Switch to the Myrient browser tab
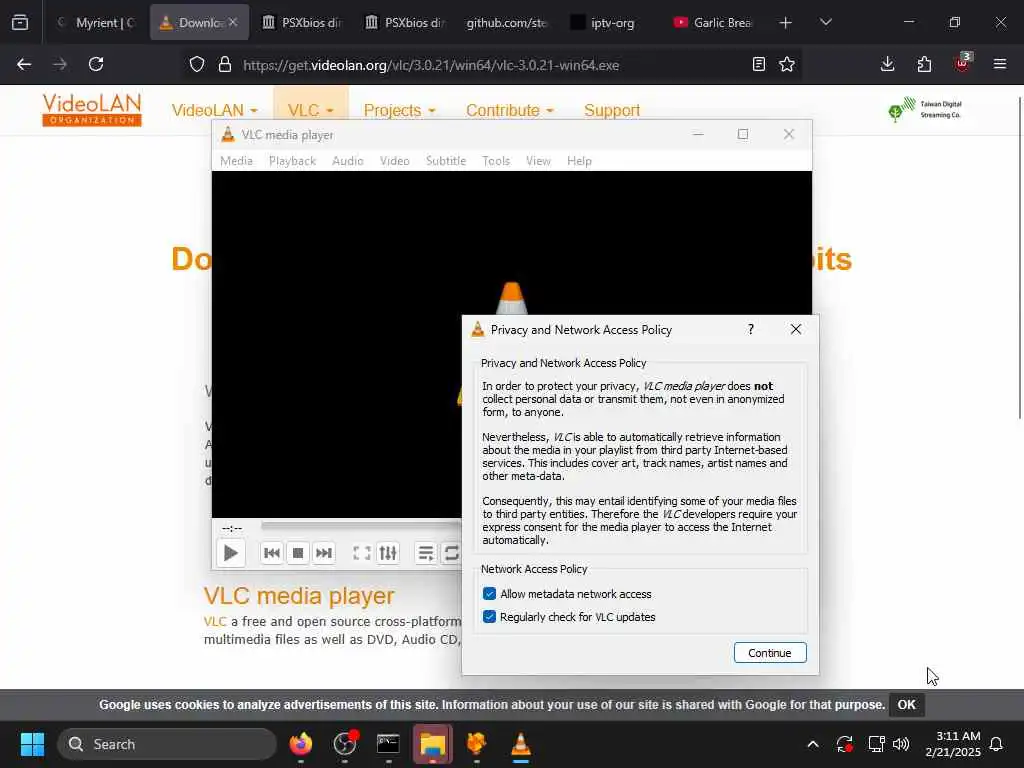 coord(95,22)
